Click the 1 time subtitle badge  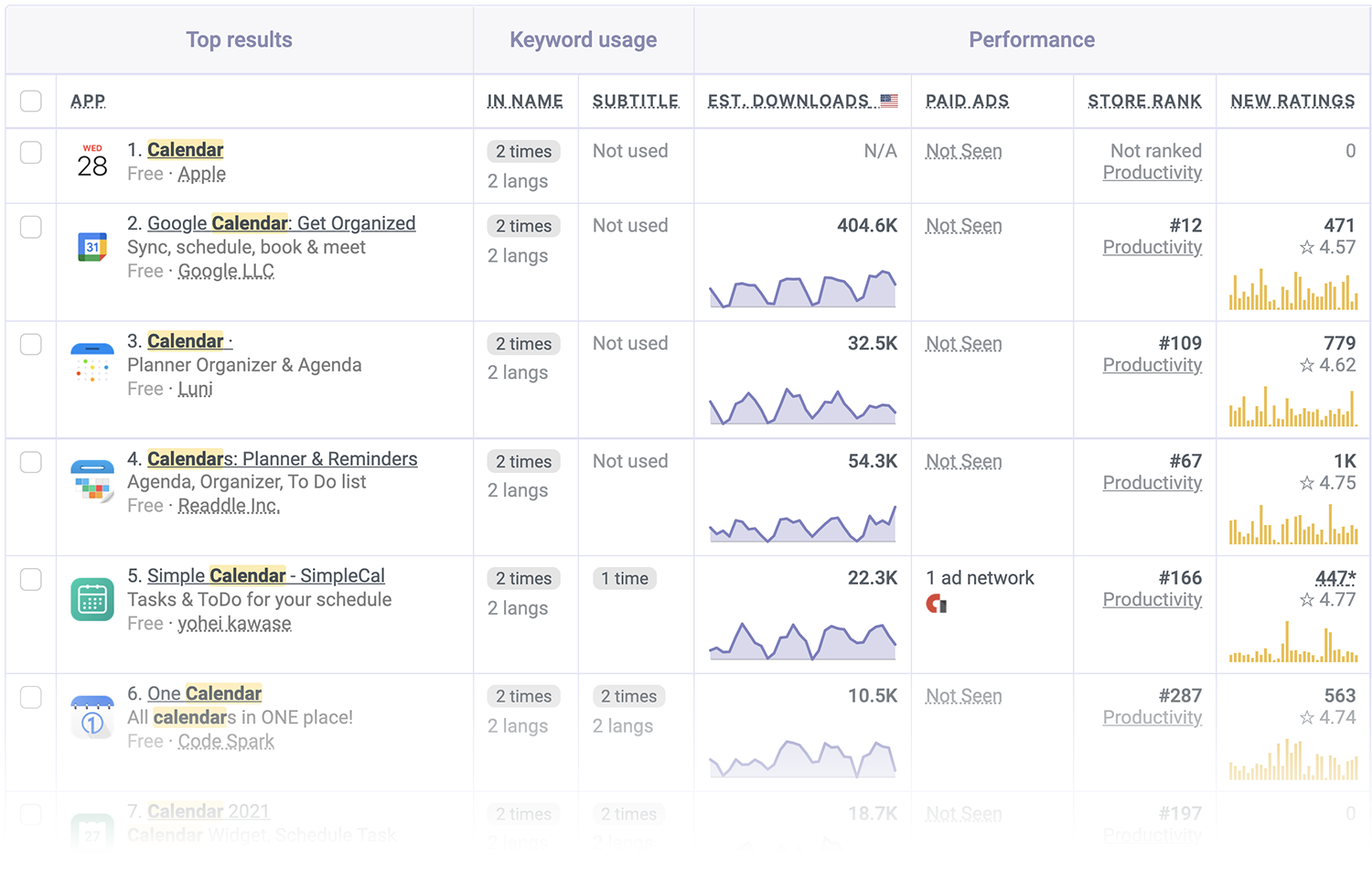pos(625,579)
